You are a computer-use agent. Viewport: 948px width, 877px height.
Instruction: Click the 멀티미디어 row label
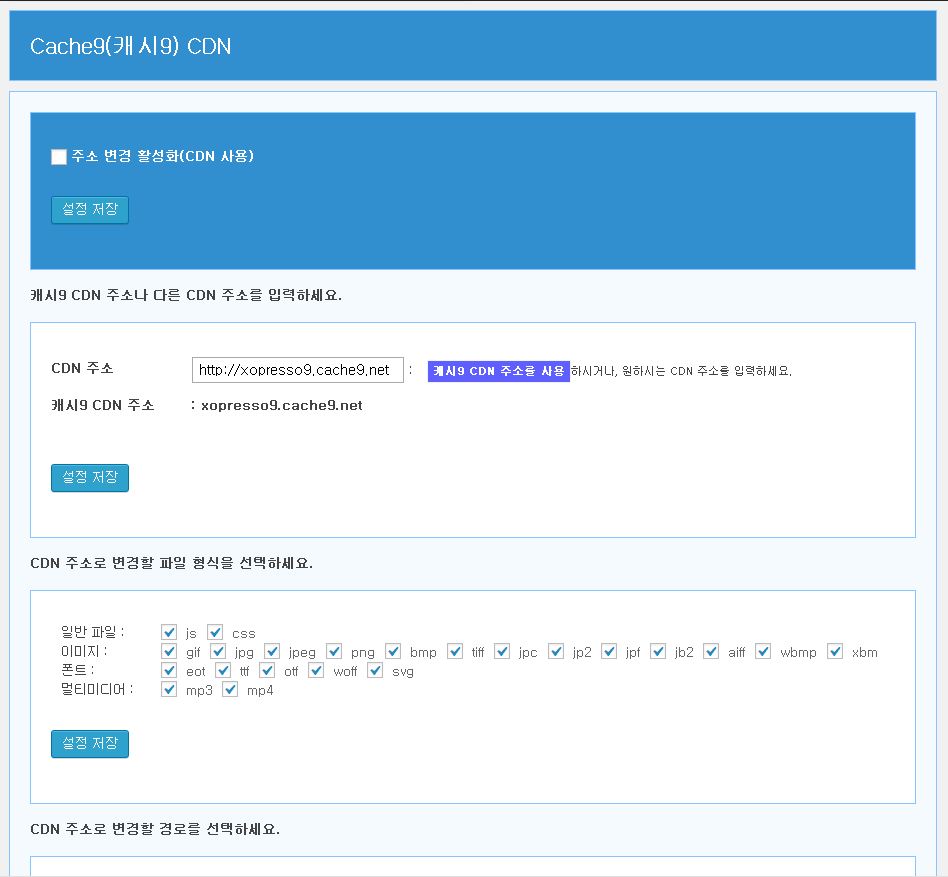(x=97, y=690)
